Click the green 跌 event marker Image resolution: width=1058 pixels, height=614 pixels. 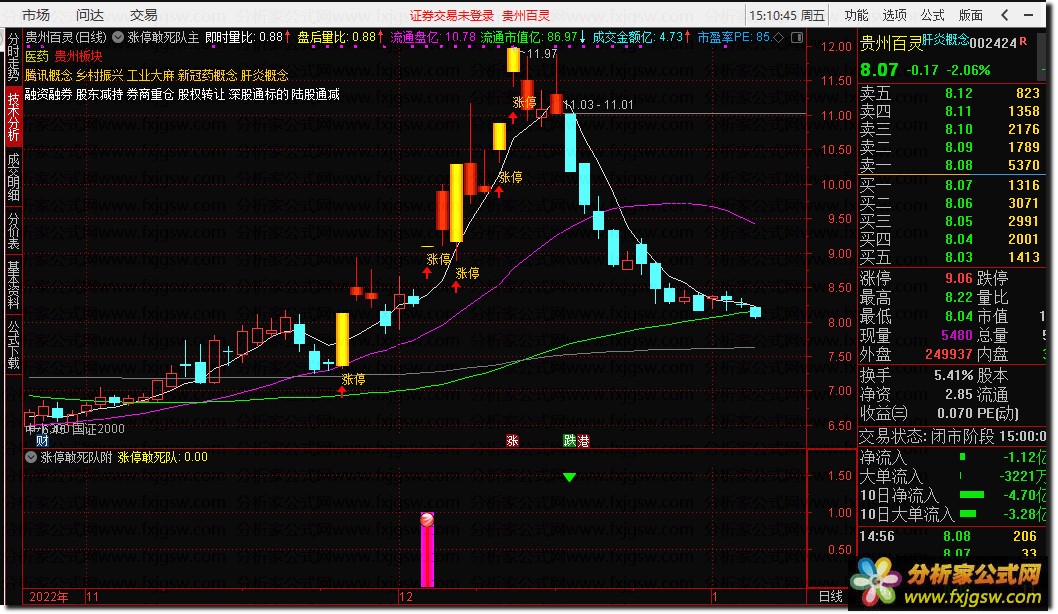click(x=570, y=441)
